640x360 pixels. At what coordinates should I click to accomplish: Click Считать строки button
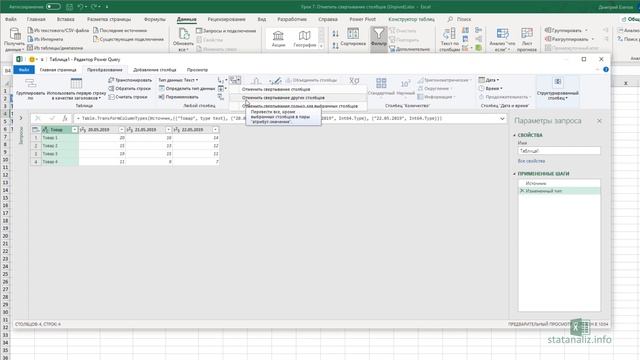pyautogui.click(x=128, y=97)
